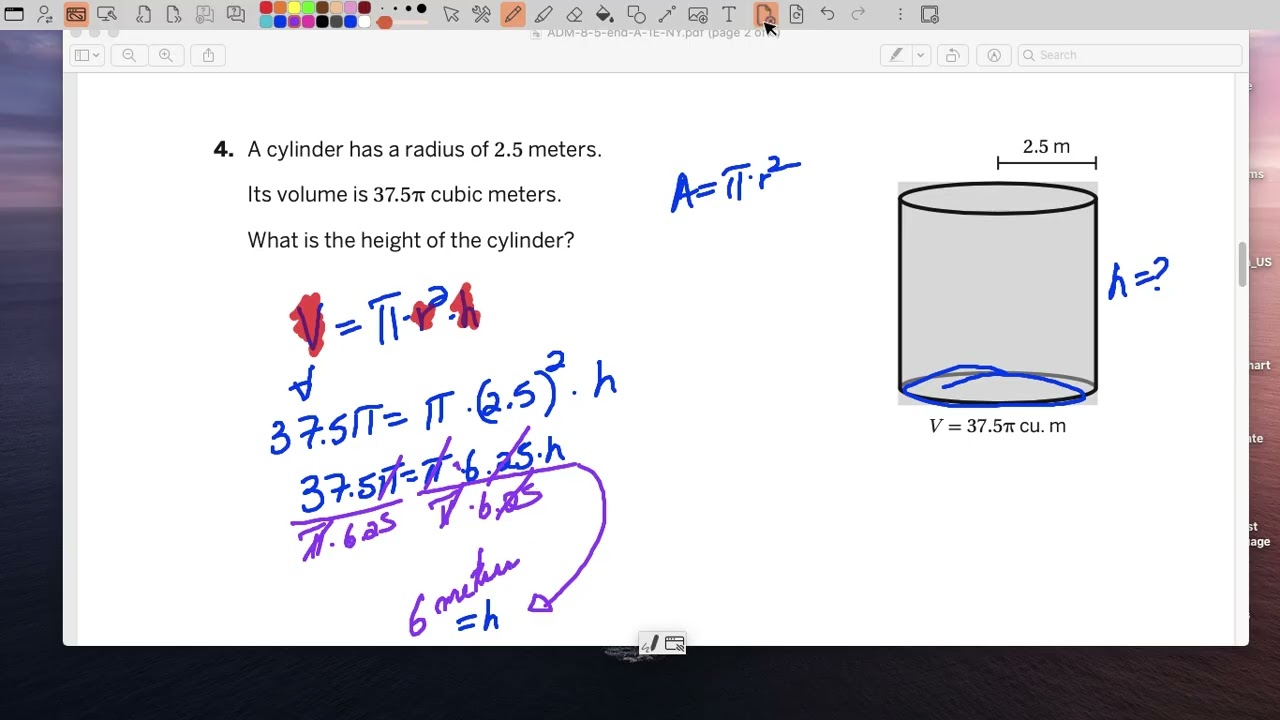
Task: Click Preview's highlight pen button
Action: click(x=896, y=55)
